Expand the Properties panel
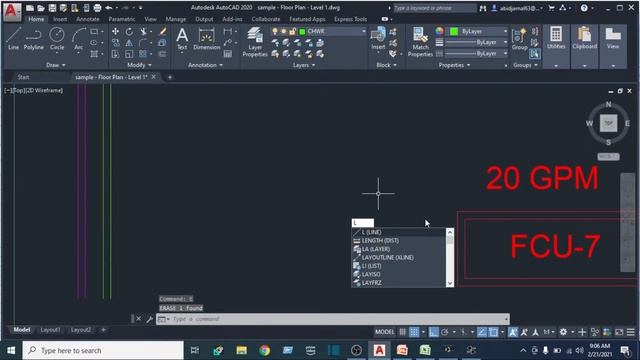Viewport: 640px width, 360px height. point(454,65)
